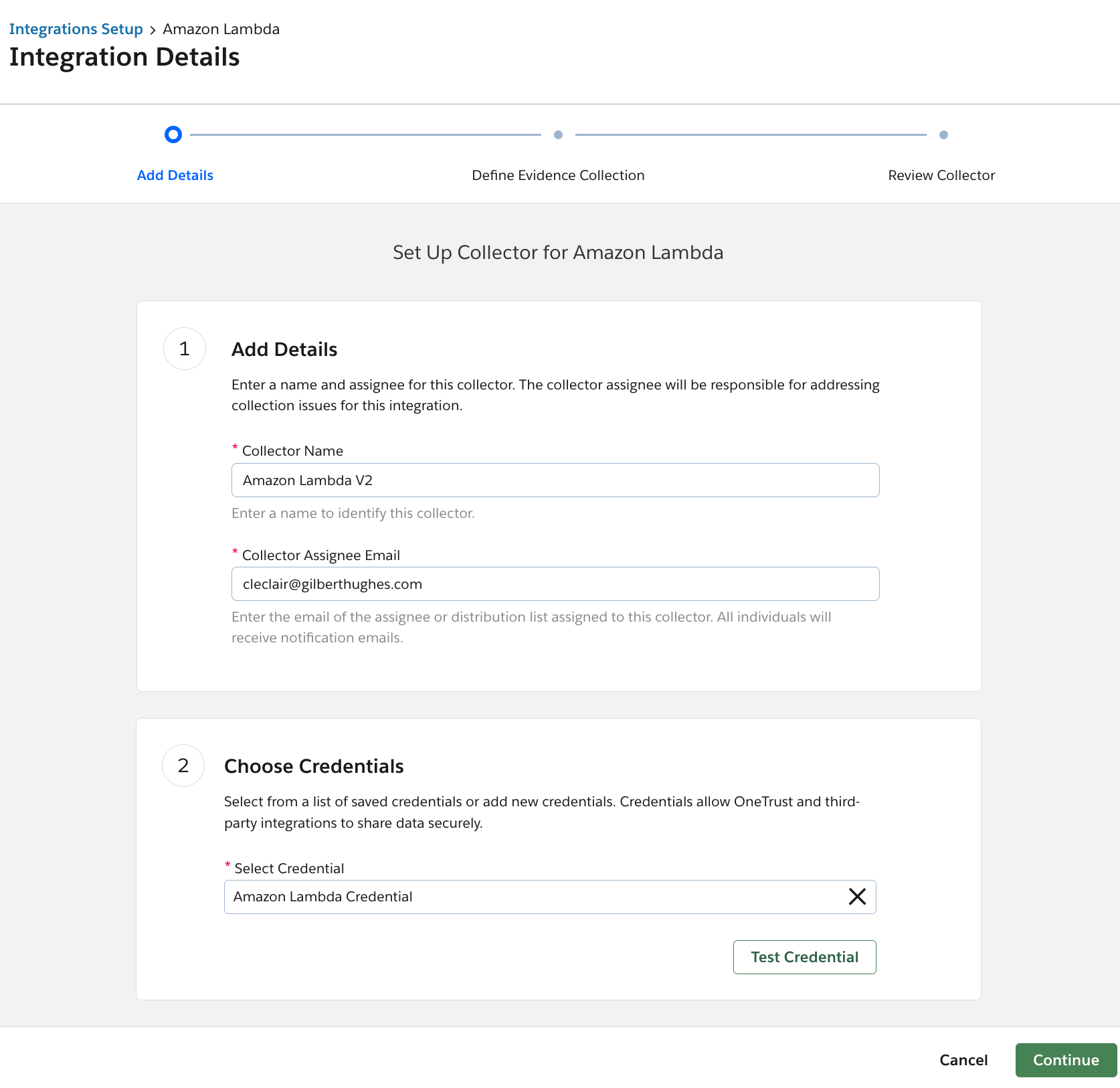Click the active Add Details step circle
Image resolution: width=1120 pixels, height=1088 pixels.
pyautogui.click(x=173, y=134)
